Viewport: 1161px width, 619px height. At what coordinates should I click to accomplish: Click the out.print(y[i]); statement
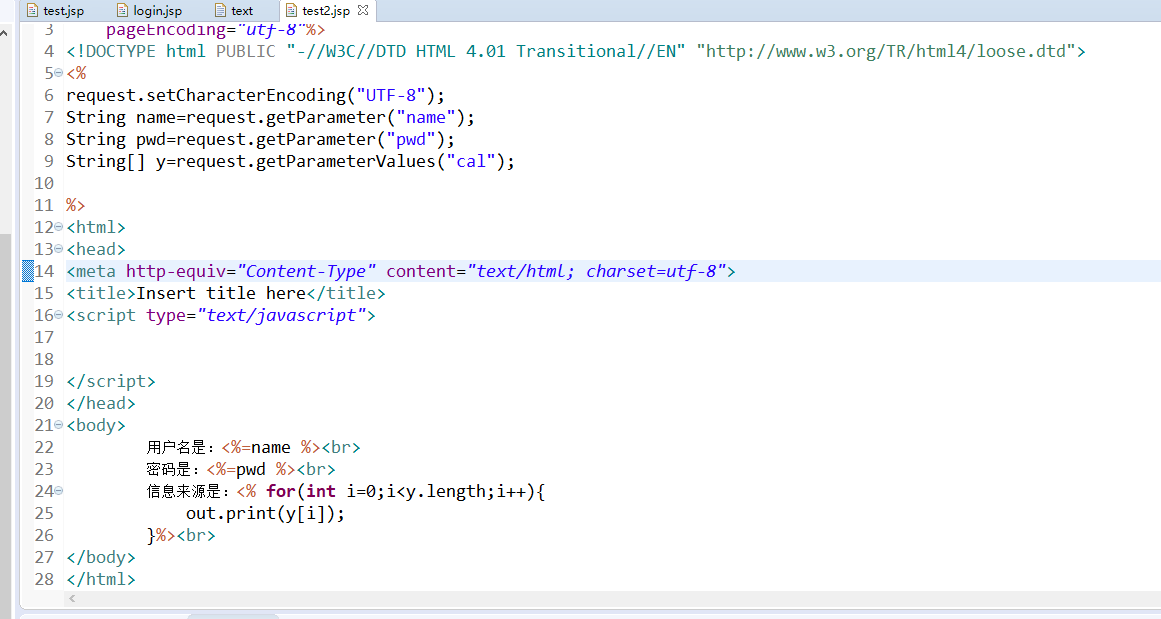266,513
